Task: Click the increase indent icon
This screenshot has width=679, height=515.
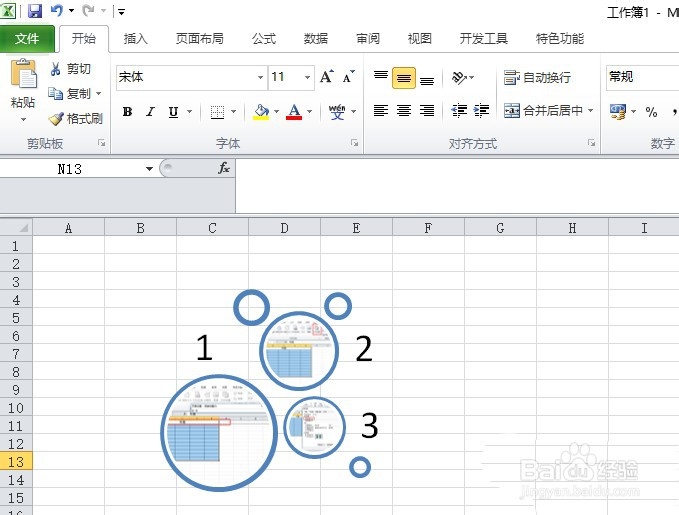Action: click(x=482, y=111)
